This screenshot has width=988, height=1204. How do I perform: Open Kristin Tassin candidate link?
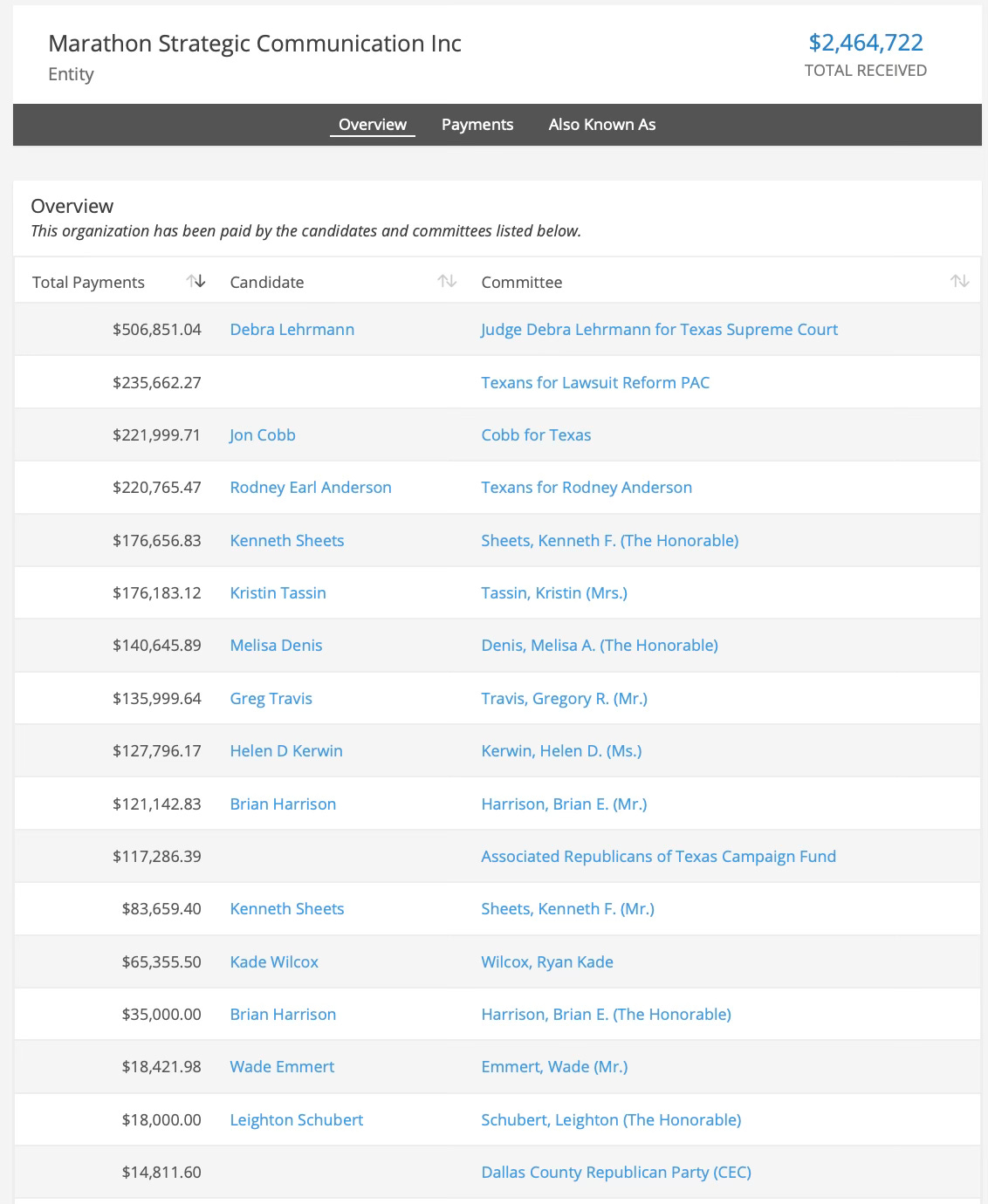(x=278, y=592)
